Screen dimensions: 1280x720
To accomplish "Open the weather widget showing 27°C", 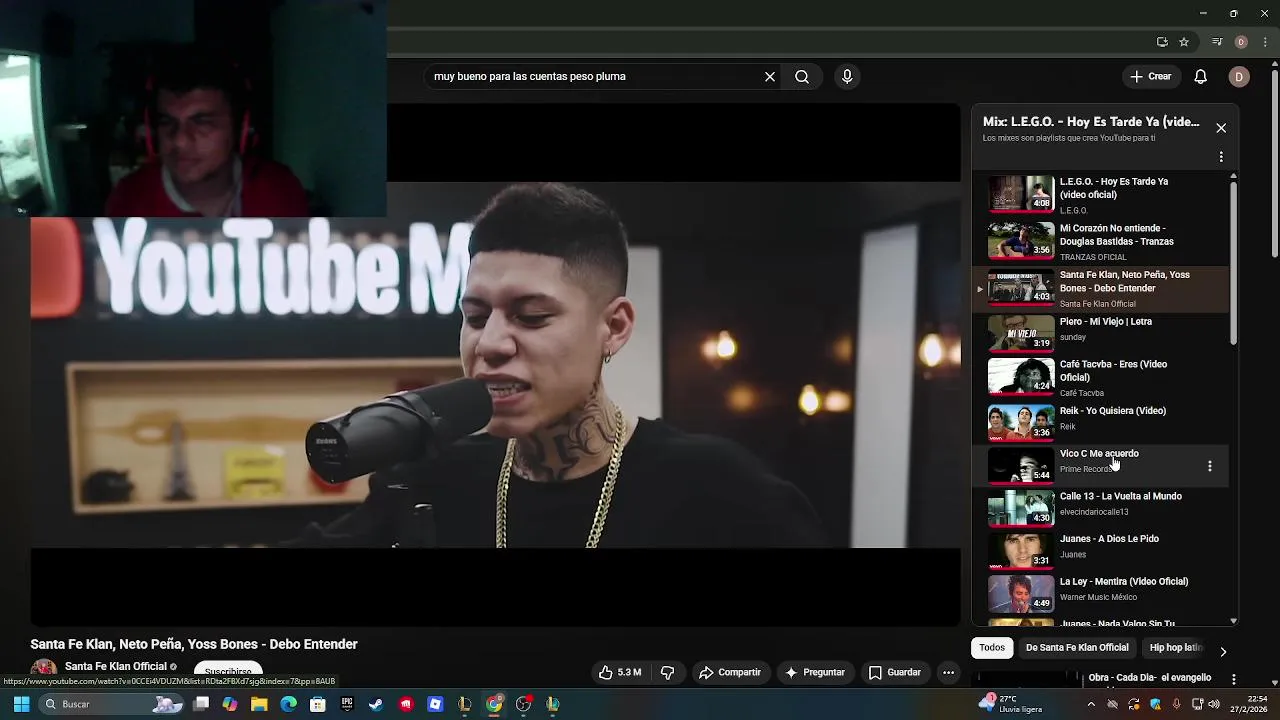I will click(x=1010, y=704).
